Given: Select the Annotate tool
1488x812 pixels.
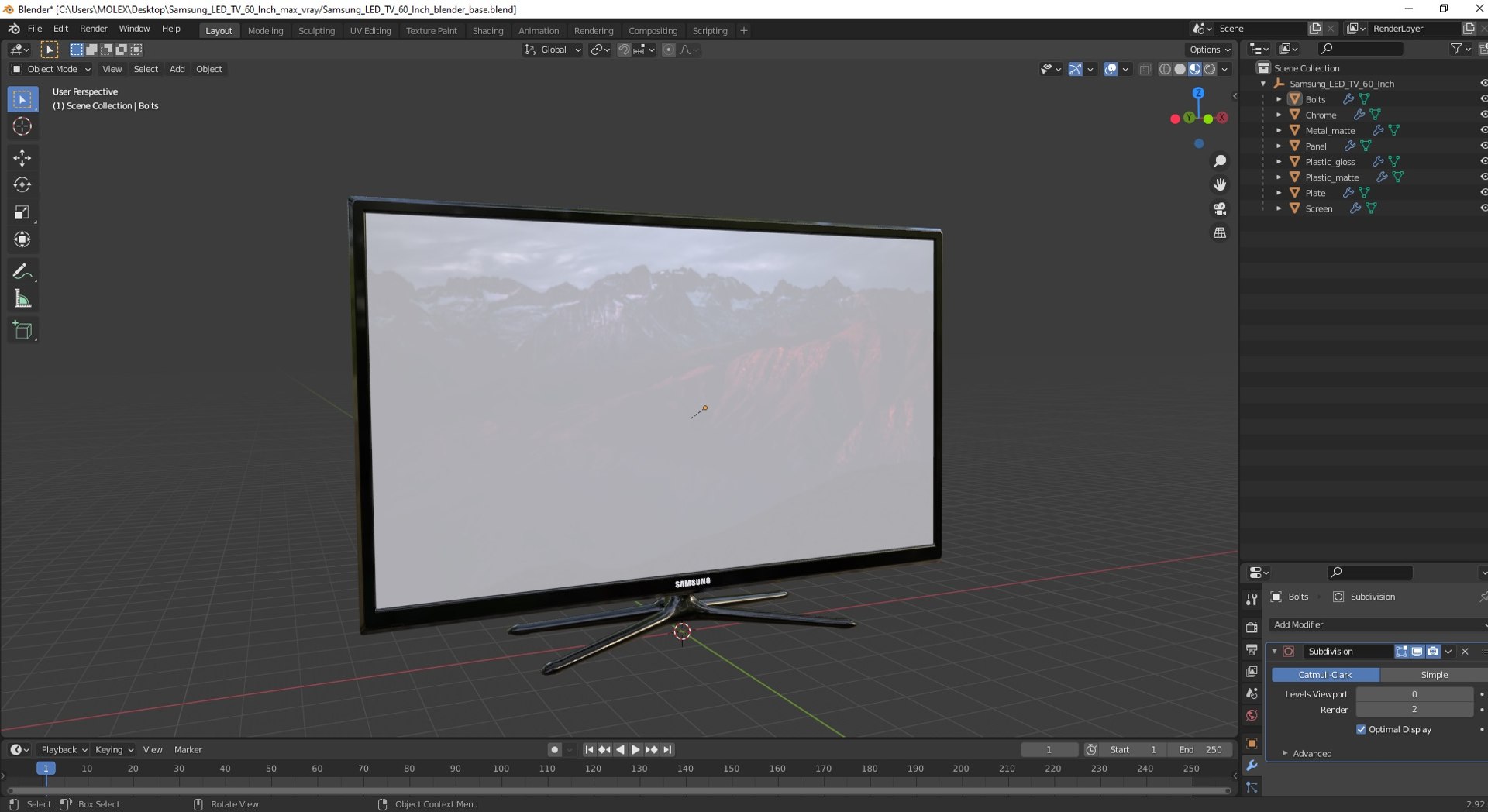Looking at the screenshot, I should tap(22, 271).
